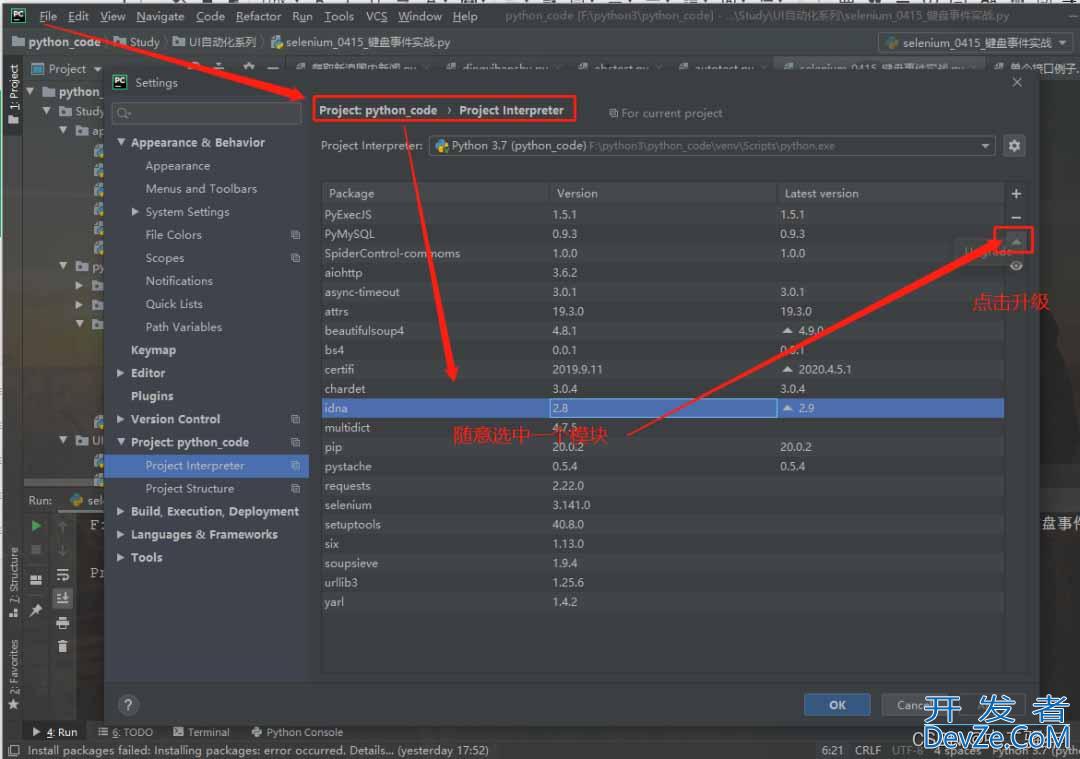Open the 4: Run tool window tab

55,732
